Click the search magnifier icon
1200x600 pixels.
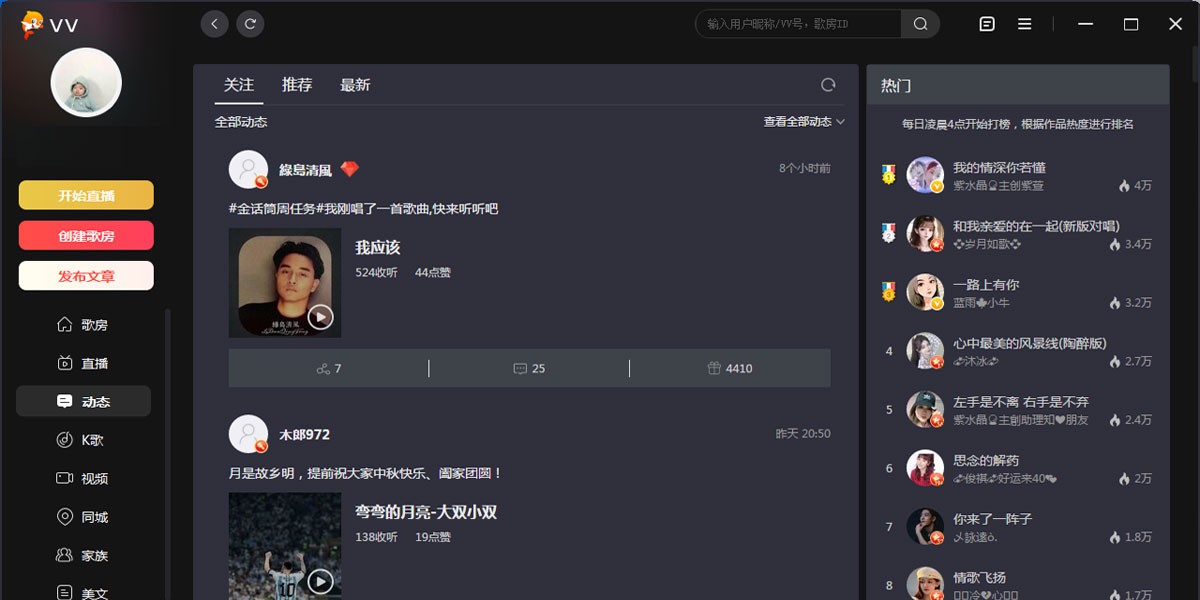click(920, 24)
